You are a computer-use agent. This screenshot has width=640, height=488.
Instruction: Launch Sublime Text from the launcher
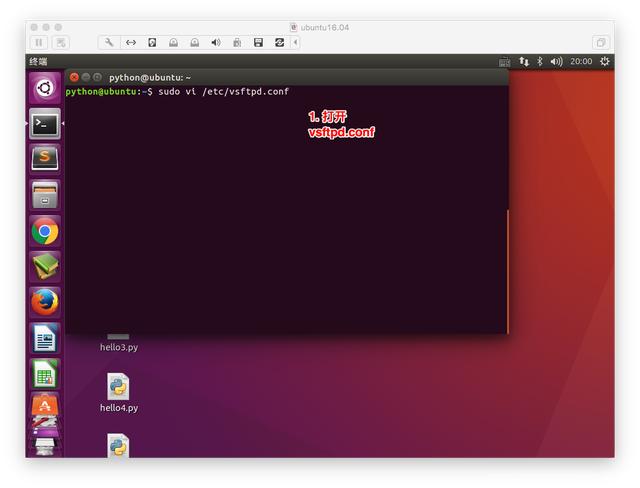45,159
